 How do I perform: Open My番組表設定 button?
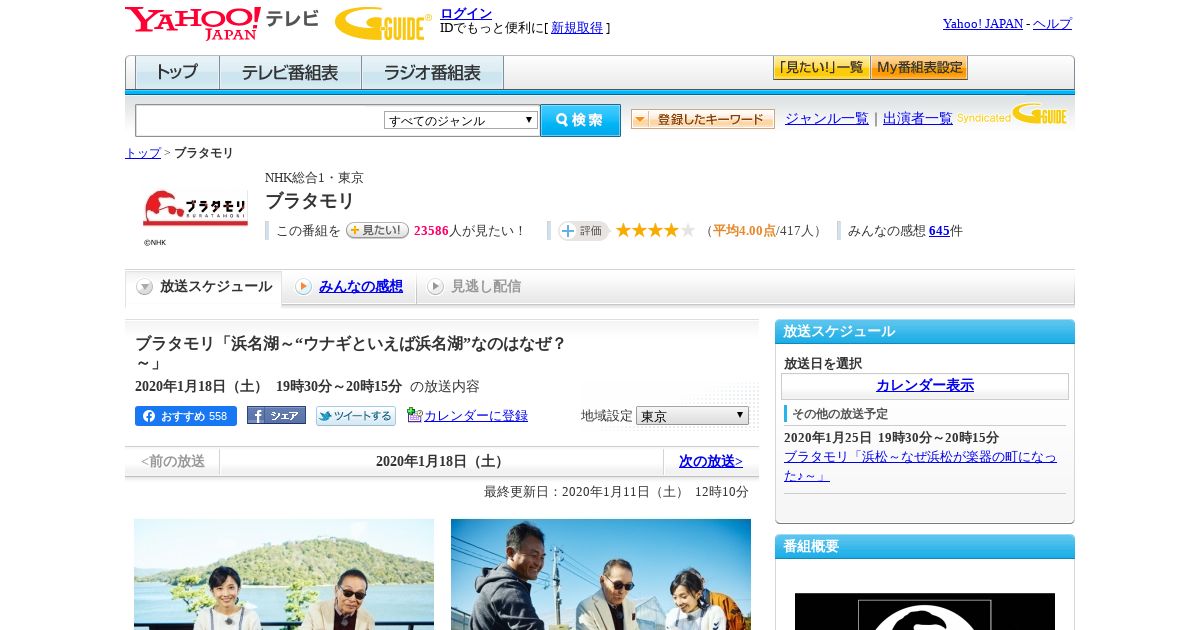[x=919, y=68]
